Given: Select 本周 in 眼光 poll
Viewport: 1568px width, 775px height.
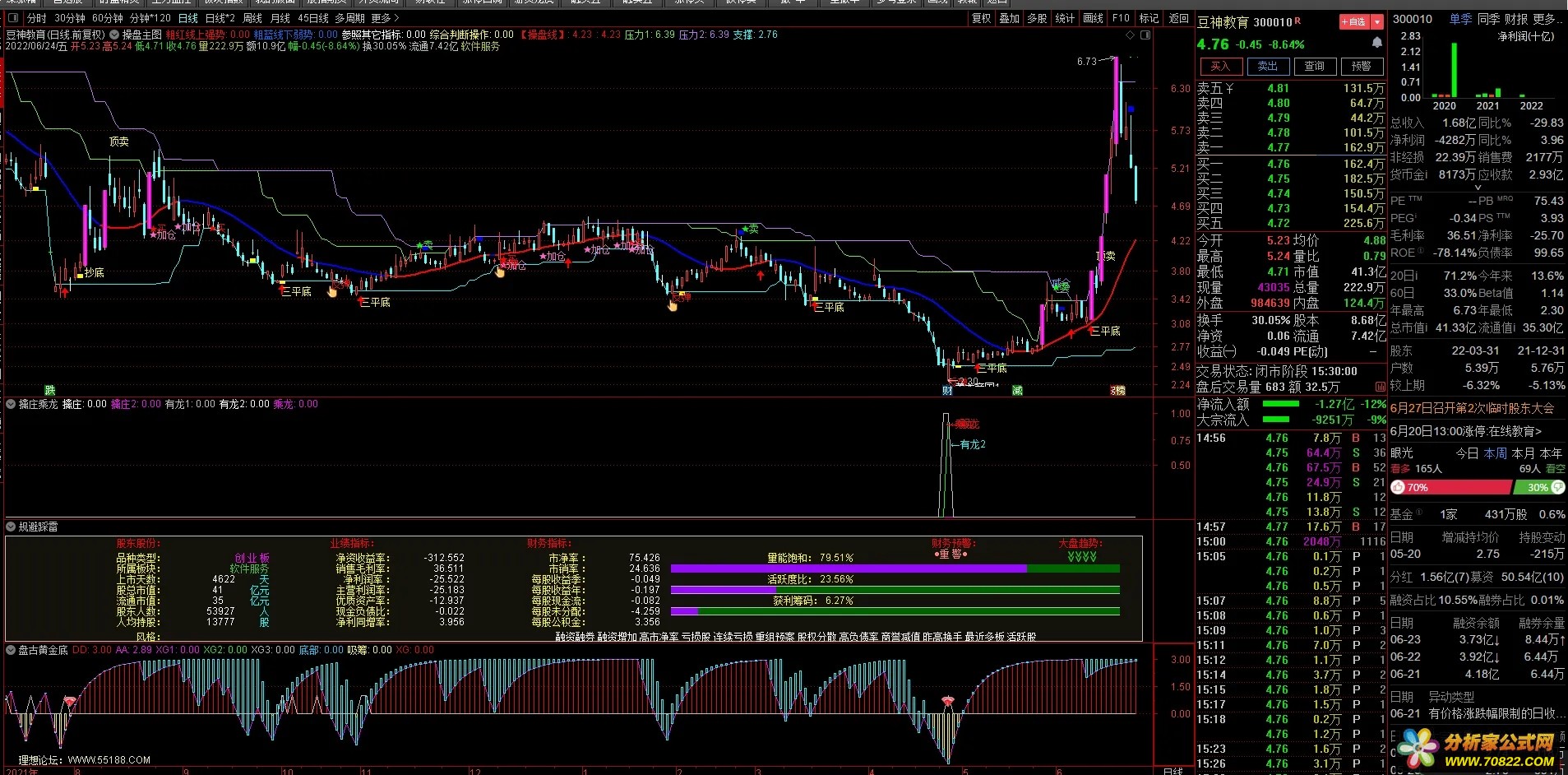Looking at the screenshot, I should point(1495,453).
